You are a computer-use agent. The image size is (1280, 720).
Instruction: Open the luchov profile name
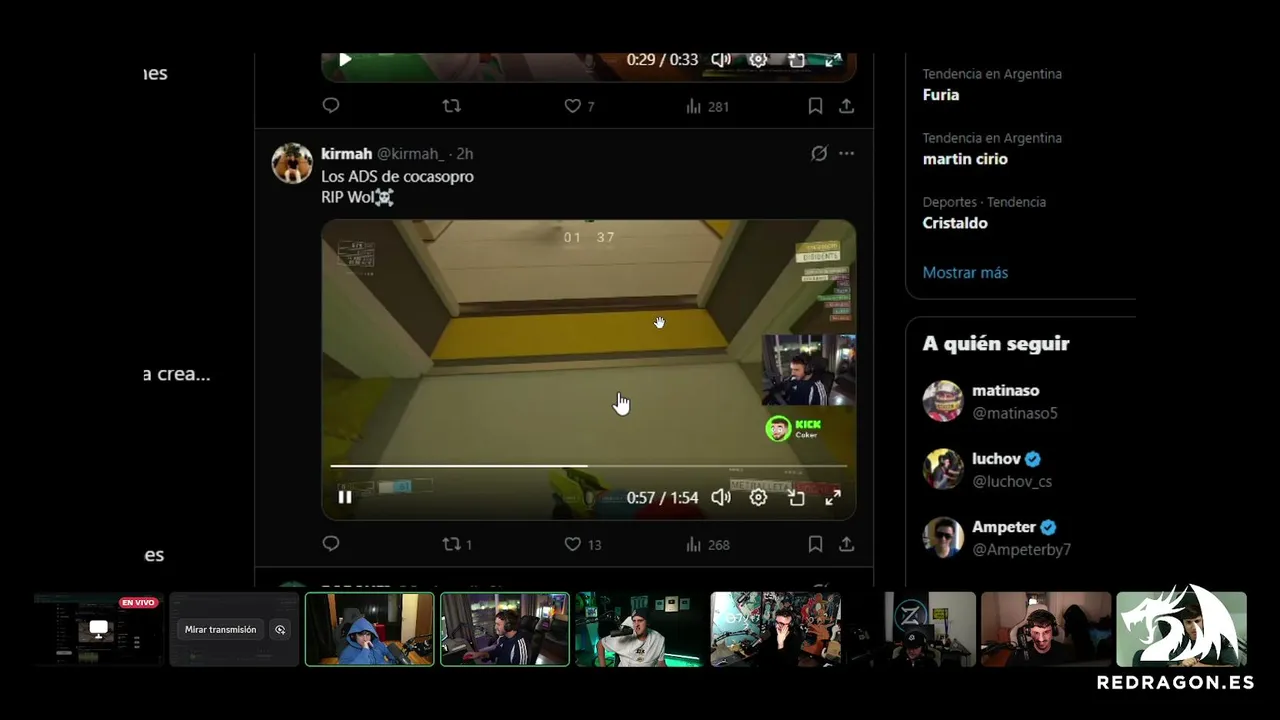(x=996, y=459)
